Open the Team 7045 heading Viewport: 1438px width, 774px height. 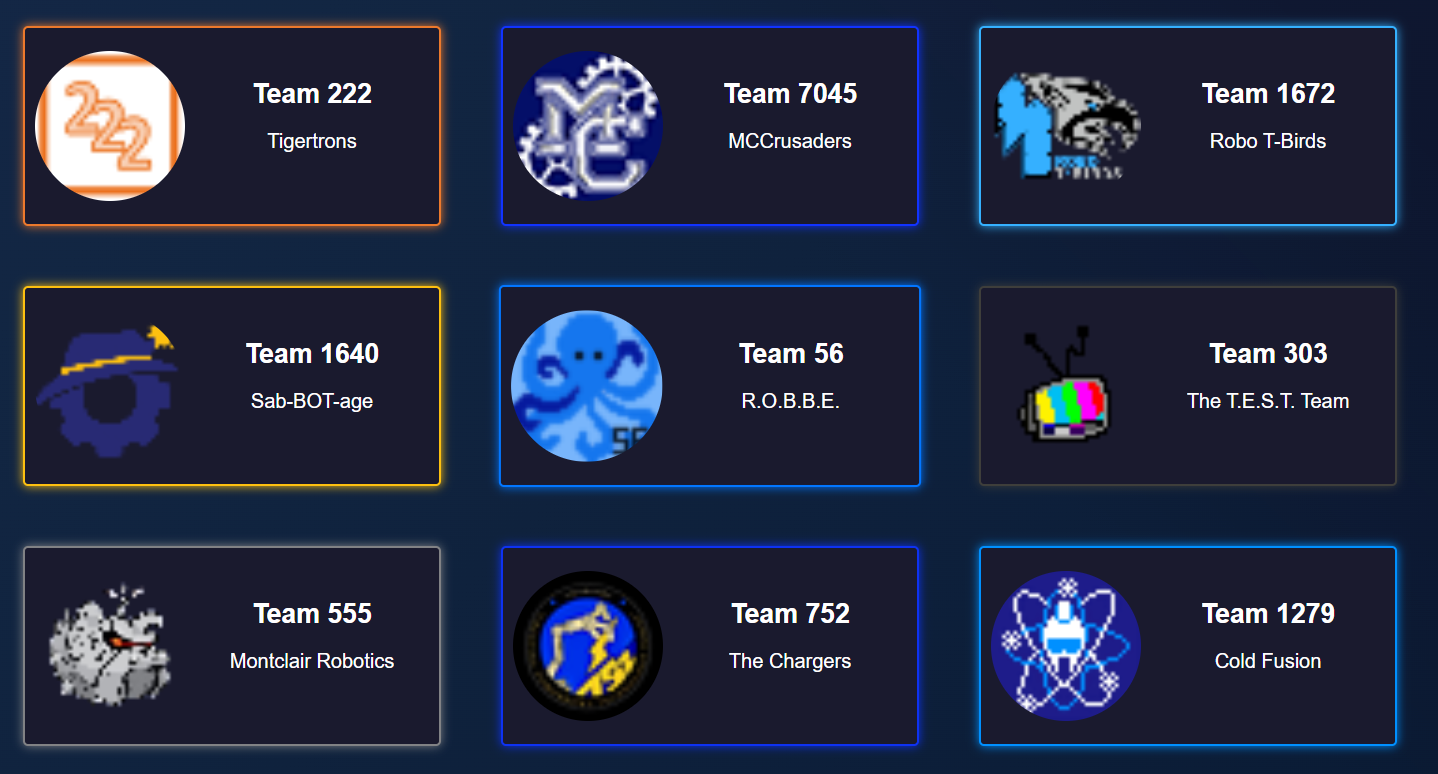tap(790, 94)
